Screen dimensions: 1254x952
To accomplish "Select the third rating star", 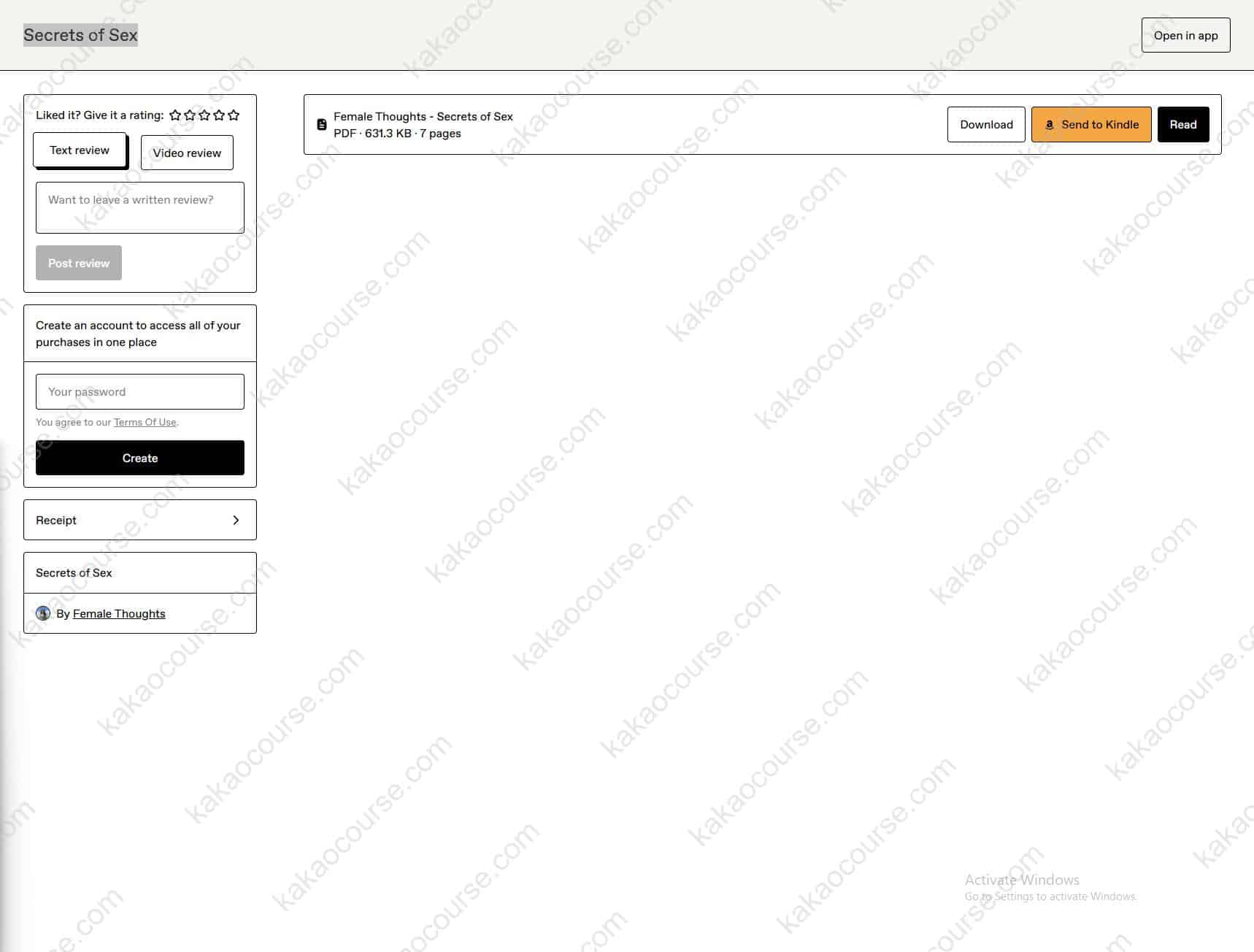I will (x=204, y=115).
